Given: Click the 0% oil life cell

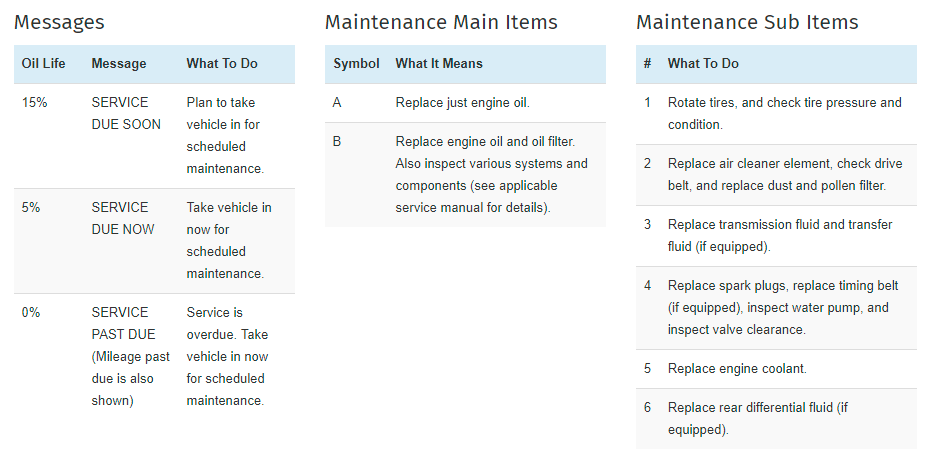Looking at the screenshot, I should point(31,312).
